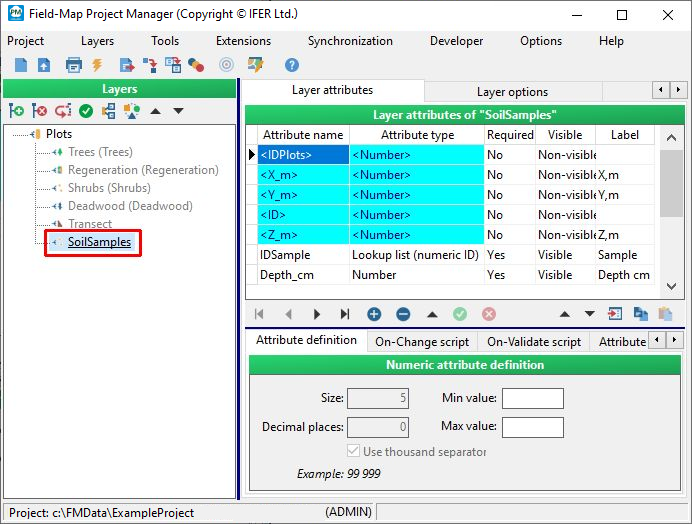Click the add layer icon

click(x=16, y=111)
